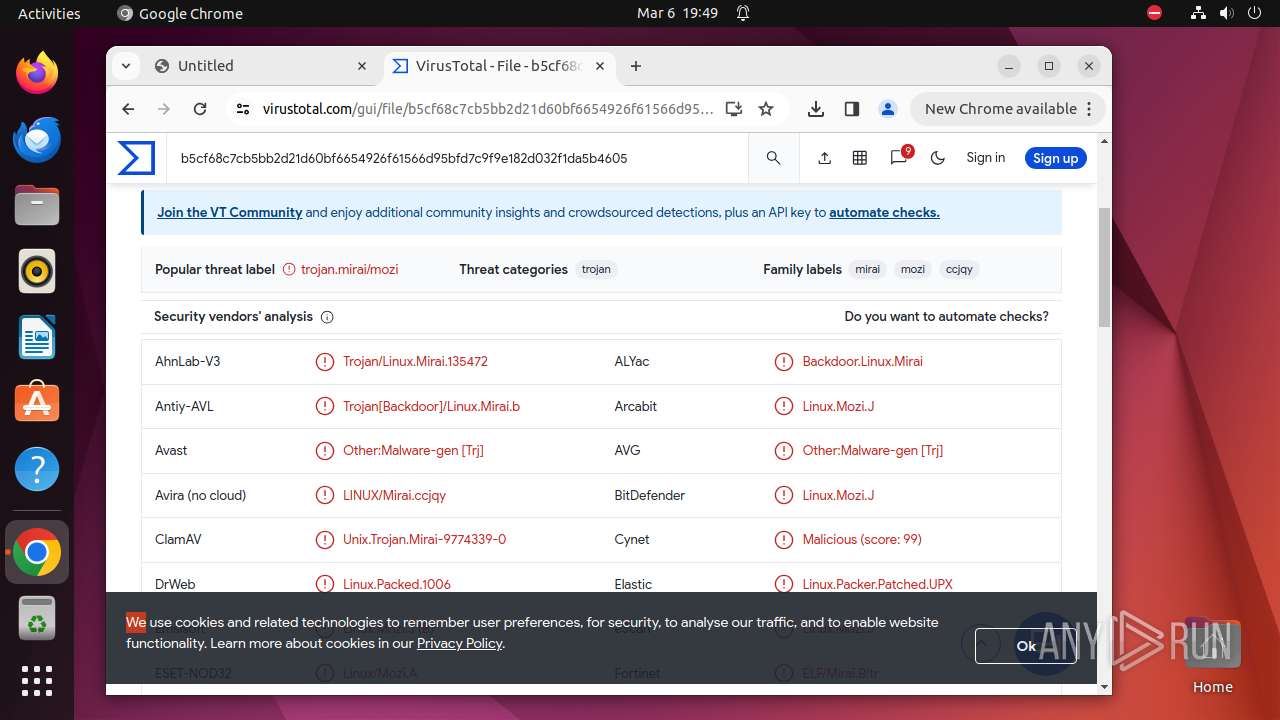
Task: Open Google Chrome app menu in top bar
Action: (180, 13)
